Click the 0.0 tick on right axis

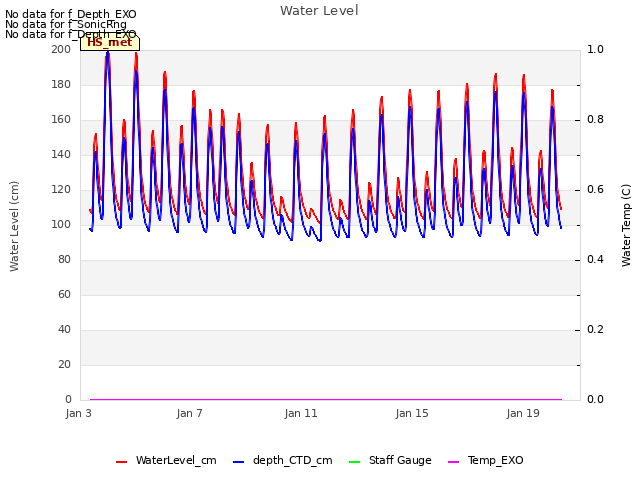(595, 400)
